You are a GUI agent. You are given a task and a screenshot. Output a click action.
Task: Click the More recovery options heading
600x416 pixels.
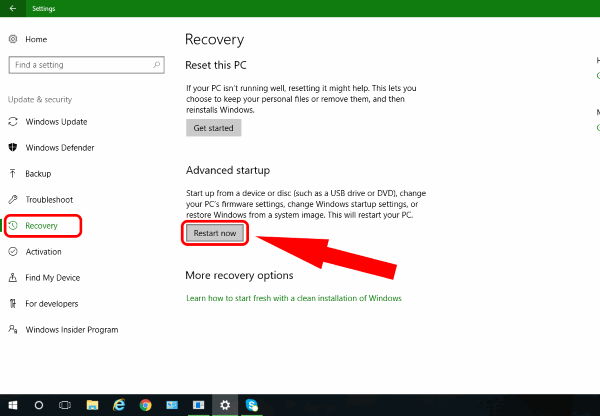point(240,276)
